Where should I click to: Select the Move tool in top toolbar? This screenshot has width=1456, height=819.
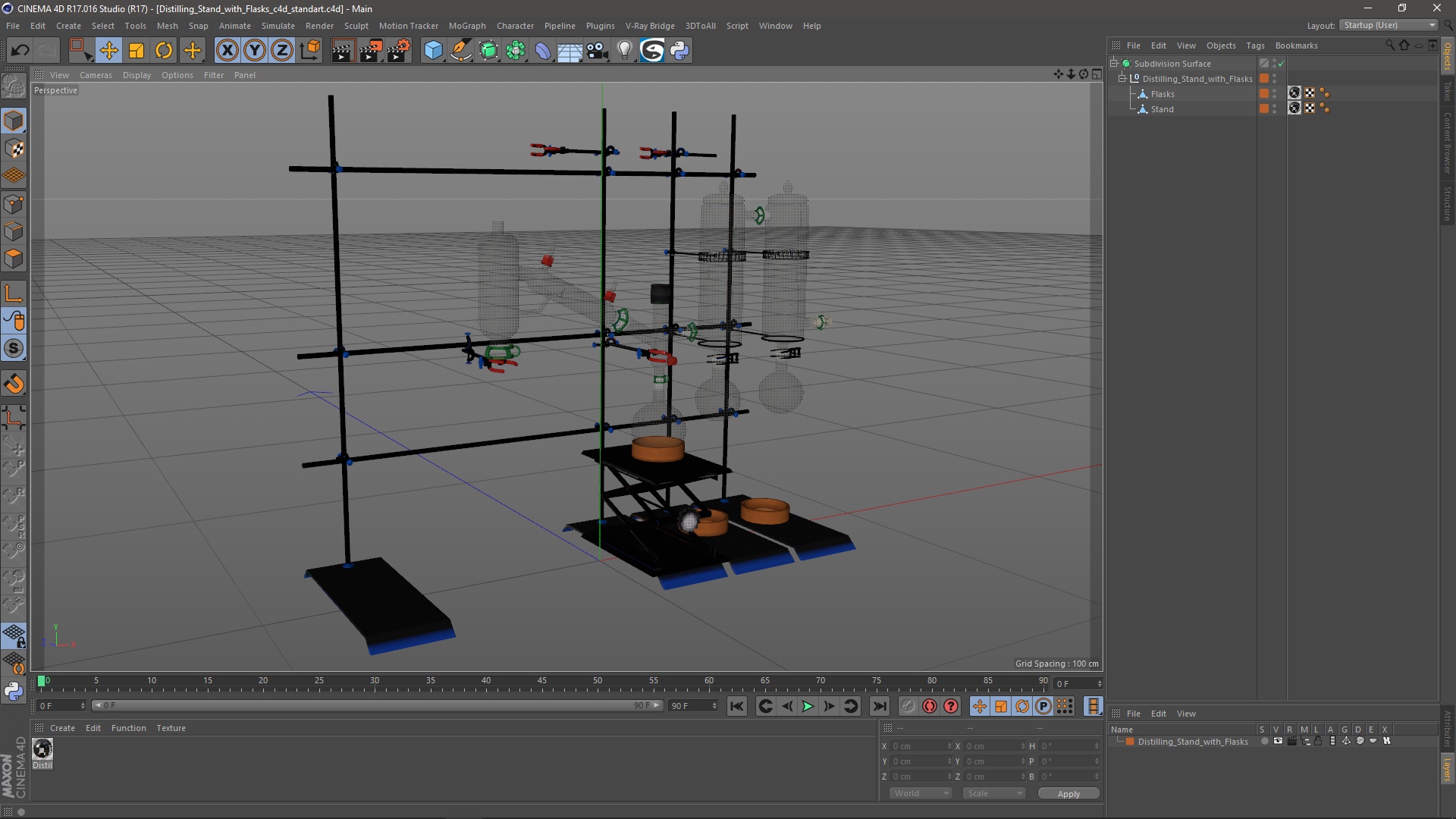[108, 51]
